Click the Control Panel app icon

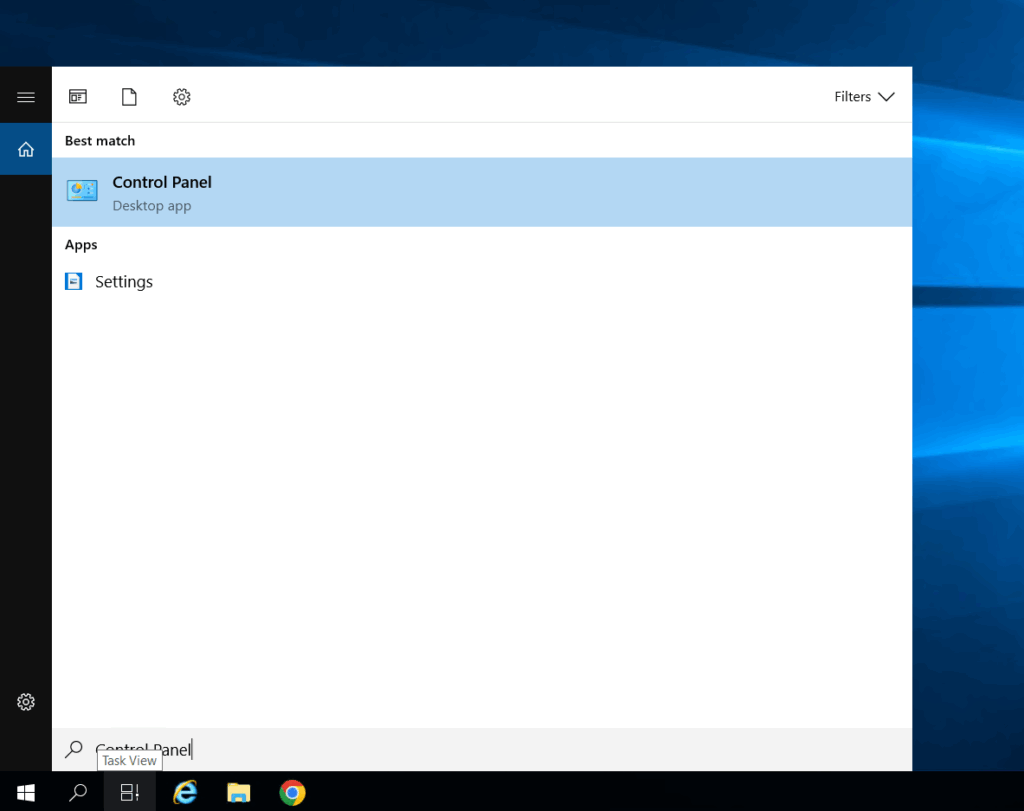pos(82,191)
